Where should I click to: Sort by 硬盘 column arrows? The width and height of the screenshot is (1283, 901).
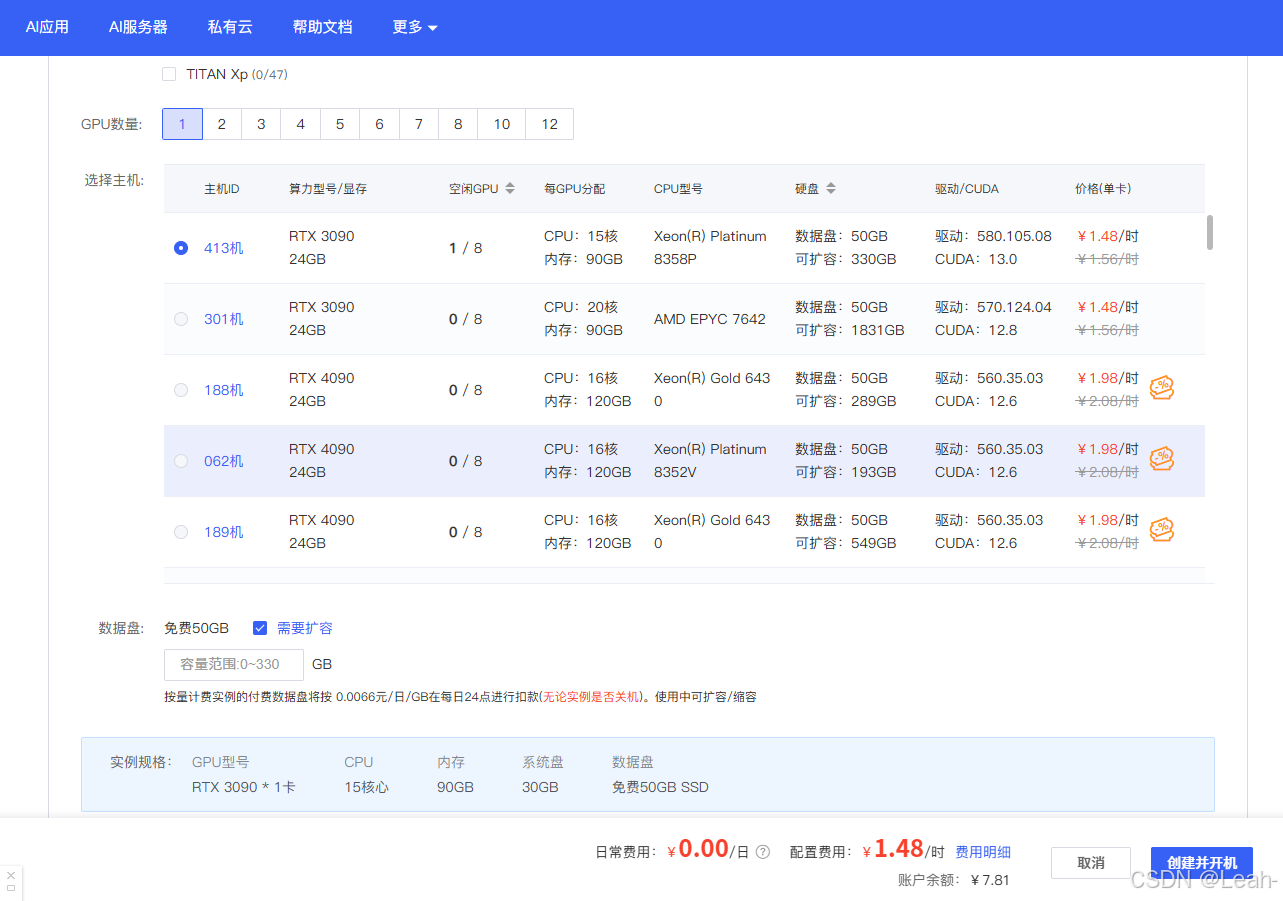[x=831, y=188]
